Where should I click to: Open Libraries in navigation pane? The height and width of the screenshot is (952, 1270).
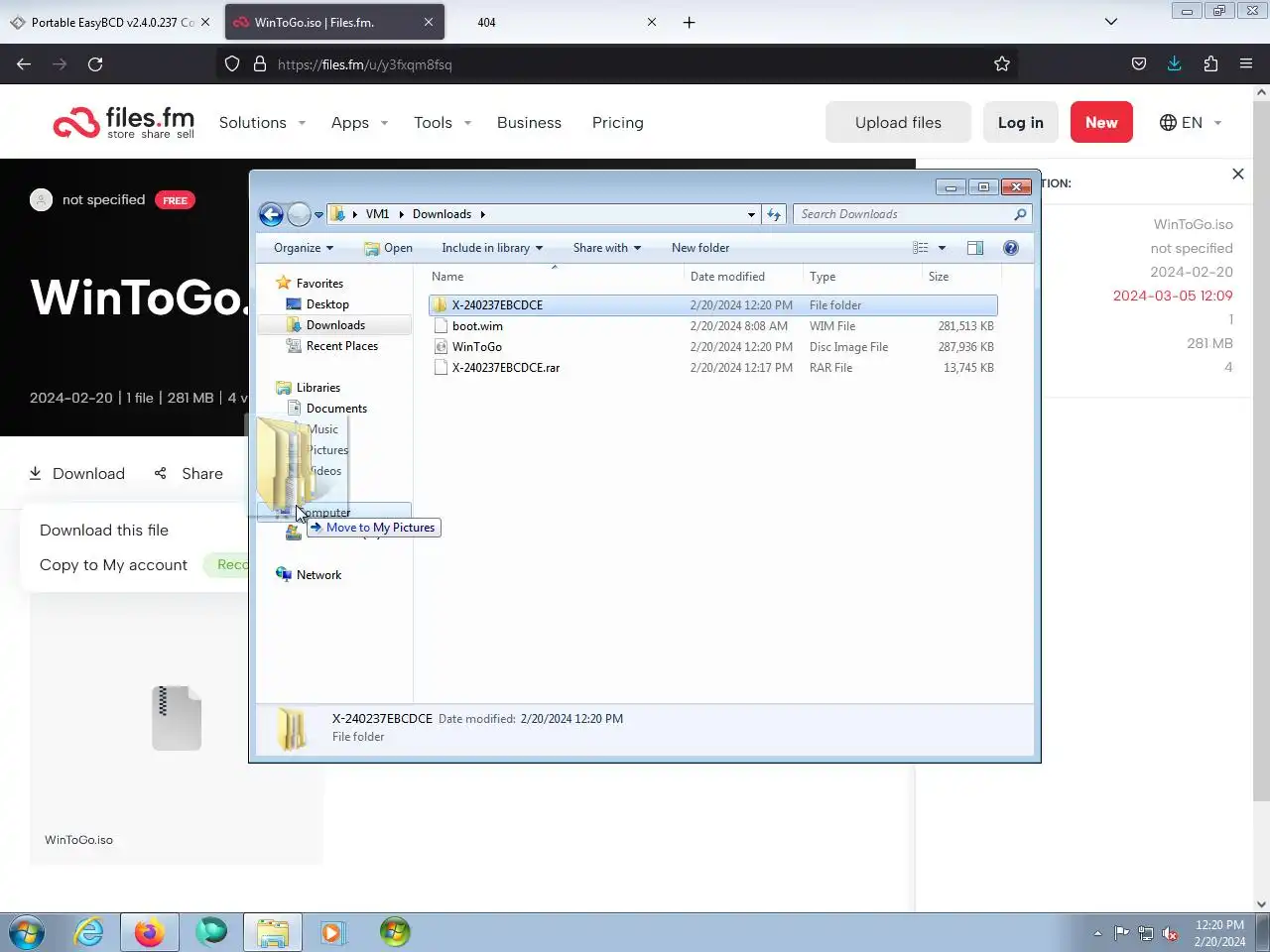(317, 388)
